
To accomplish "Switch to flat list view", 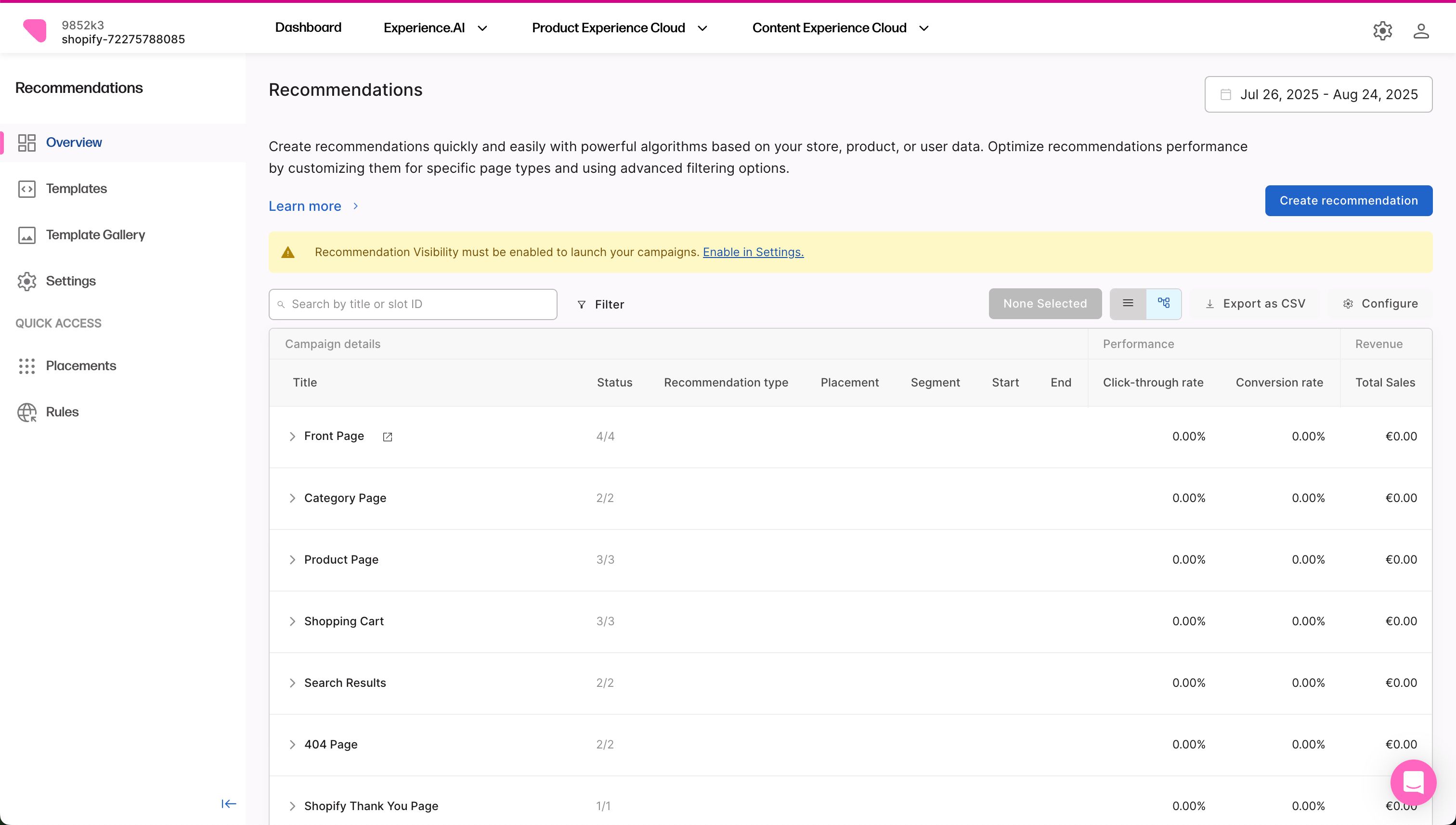I will coord(1128,304).
